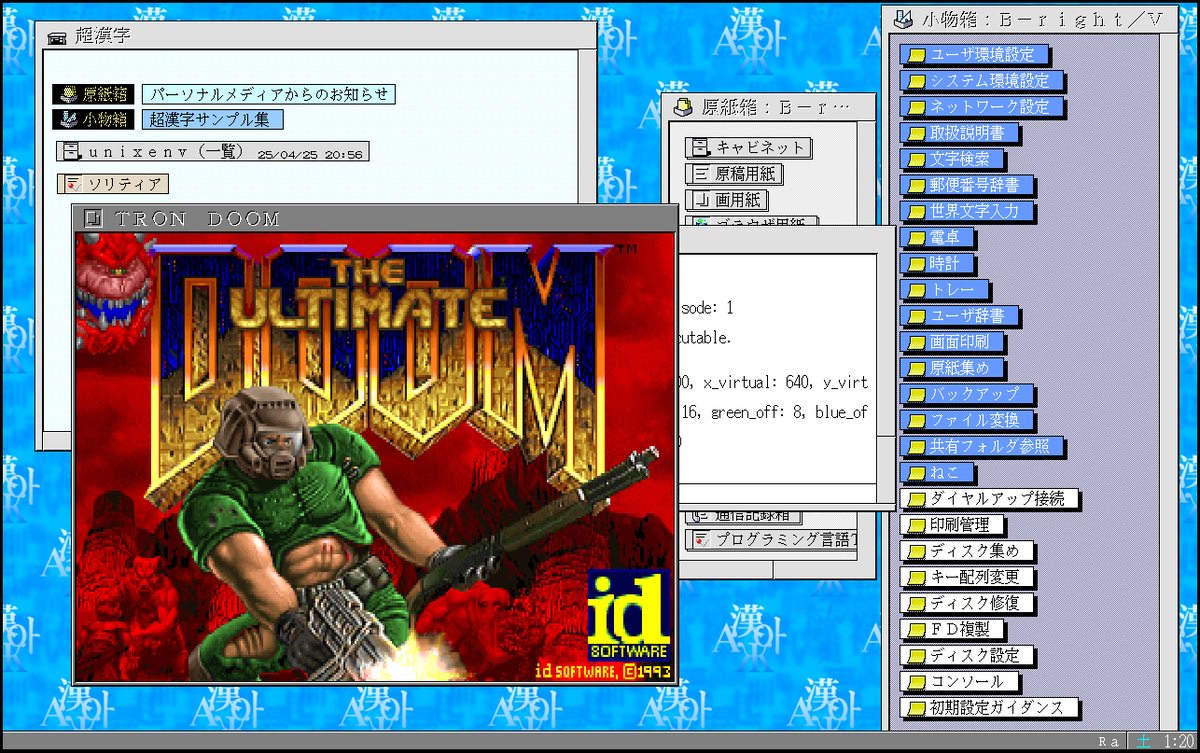Viewport: 1200px width, 753px height.
Task: Click the 原紙箱 window vertical scrollbar
Action: click(867, 175)
